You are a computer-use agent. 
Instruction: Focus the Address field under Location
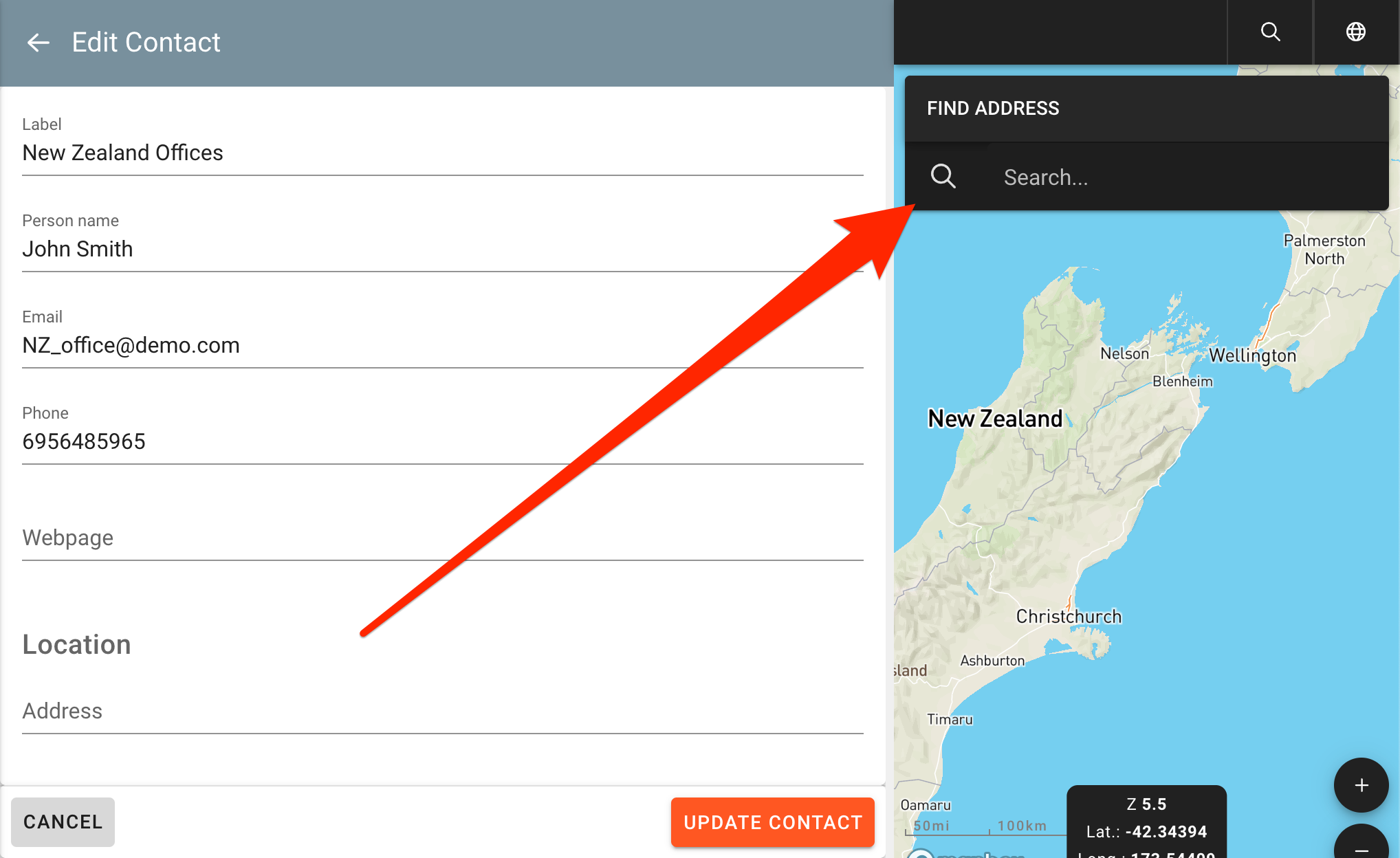pos(442,711)
